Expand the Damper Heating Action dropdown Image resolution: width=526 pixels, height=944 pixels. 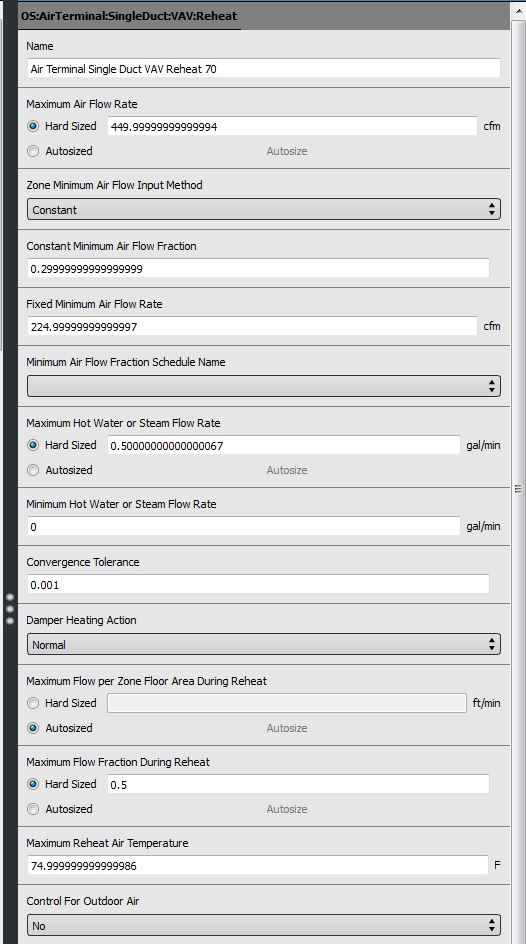pos(264,644)
